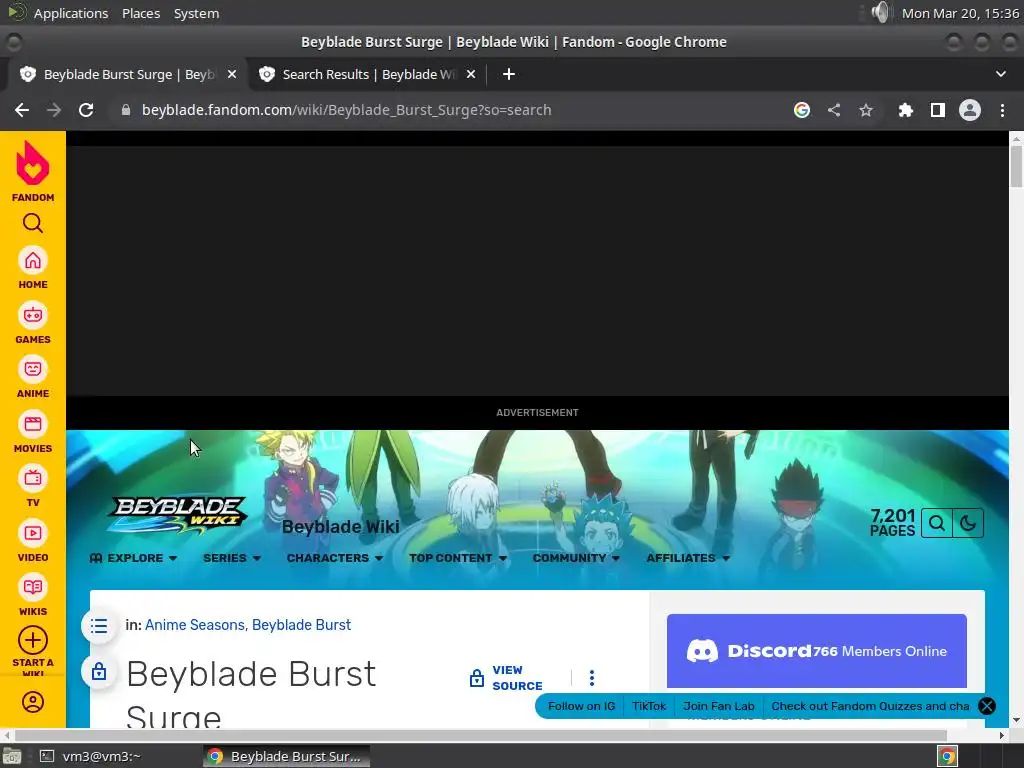
Task: Click the Start a Wiki plus icon
Action: tap(33, 641)
